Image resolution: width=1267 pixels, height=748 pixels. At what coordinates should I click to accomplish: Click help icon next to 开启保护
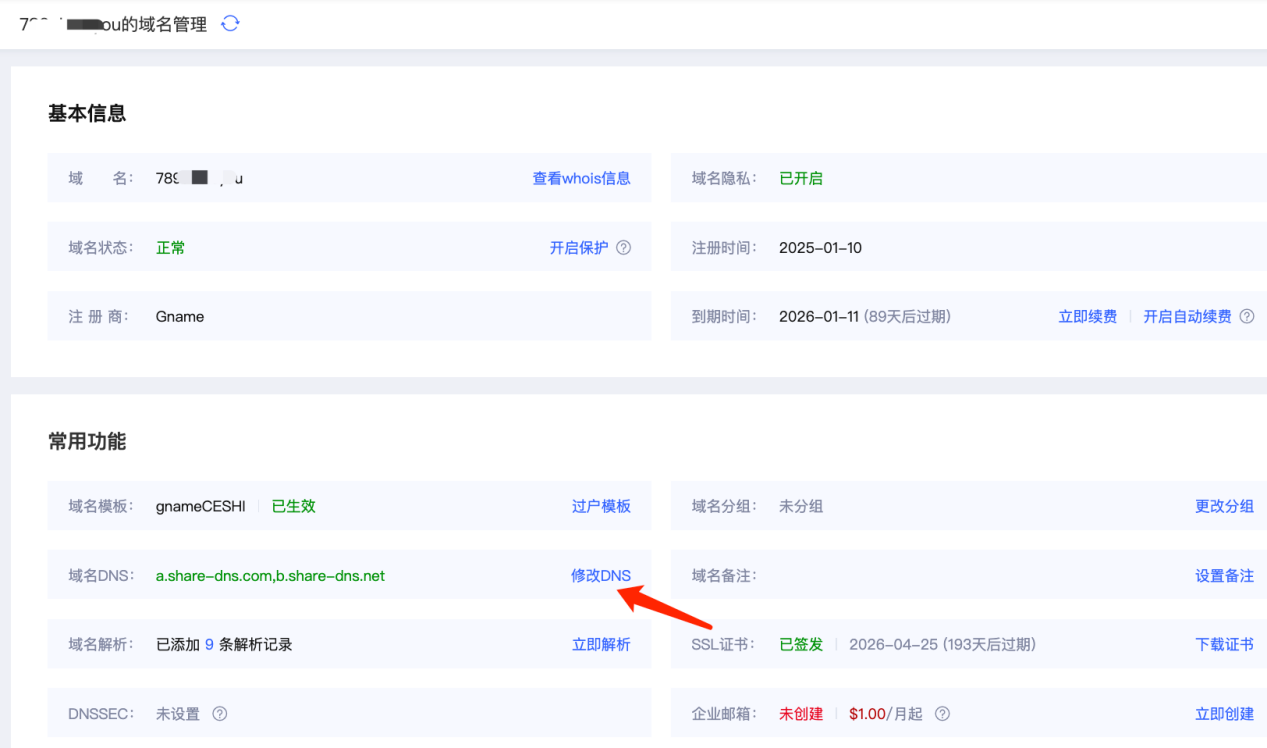click(623, 248)
